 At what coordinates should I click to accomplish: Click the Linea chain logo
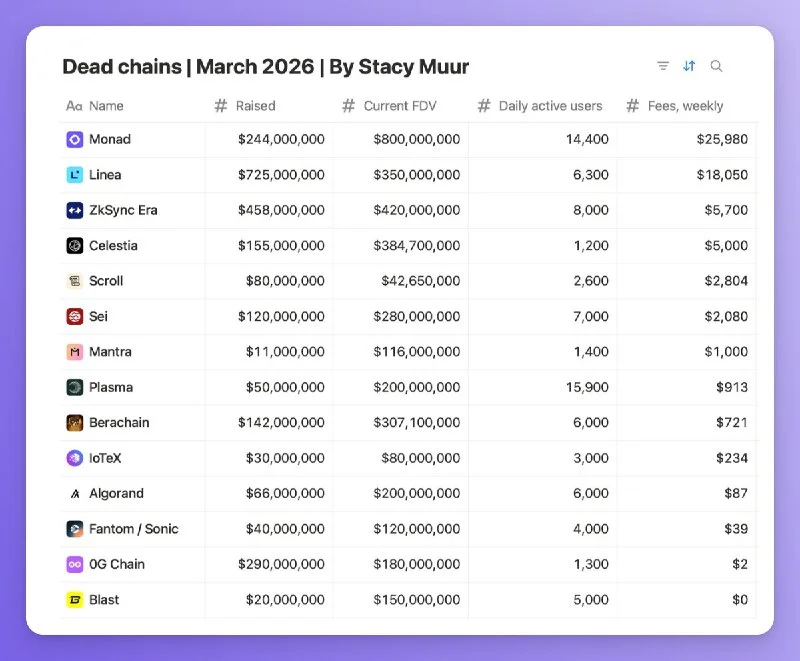pos(75,175)
